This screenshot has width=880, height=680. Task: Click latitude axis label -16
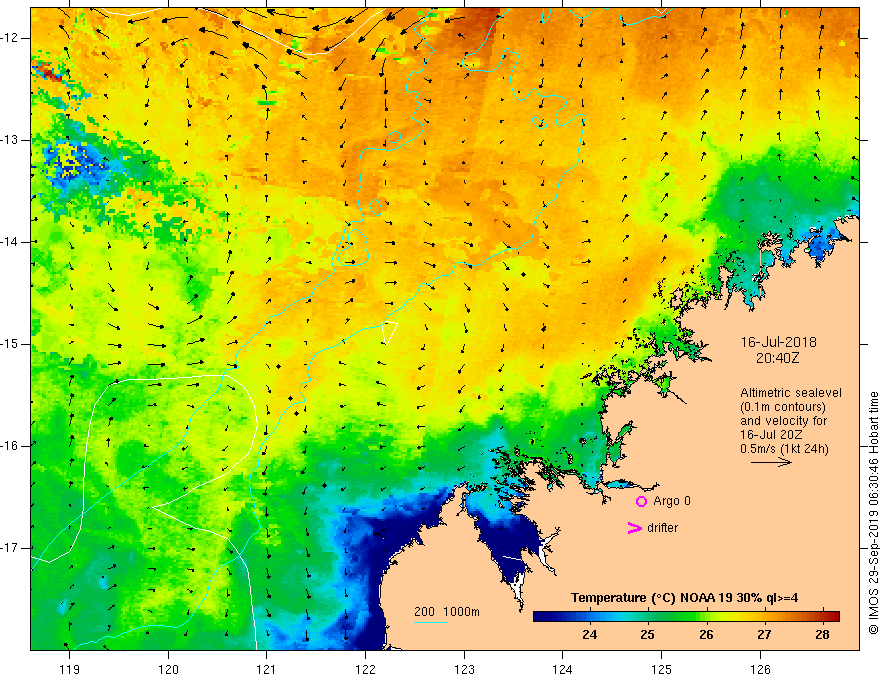10,446
